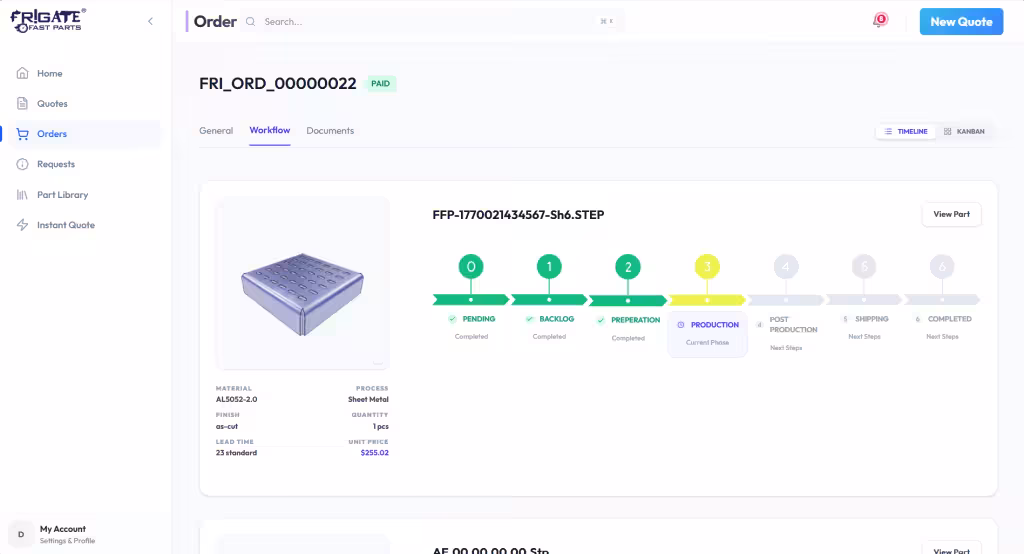1024x554 pixels.
Task: Go to Requests in sidebar
Action: (x=56, y=164)
